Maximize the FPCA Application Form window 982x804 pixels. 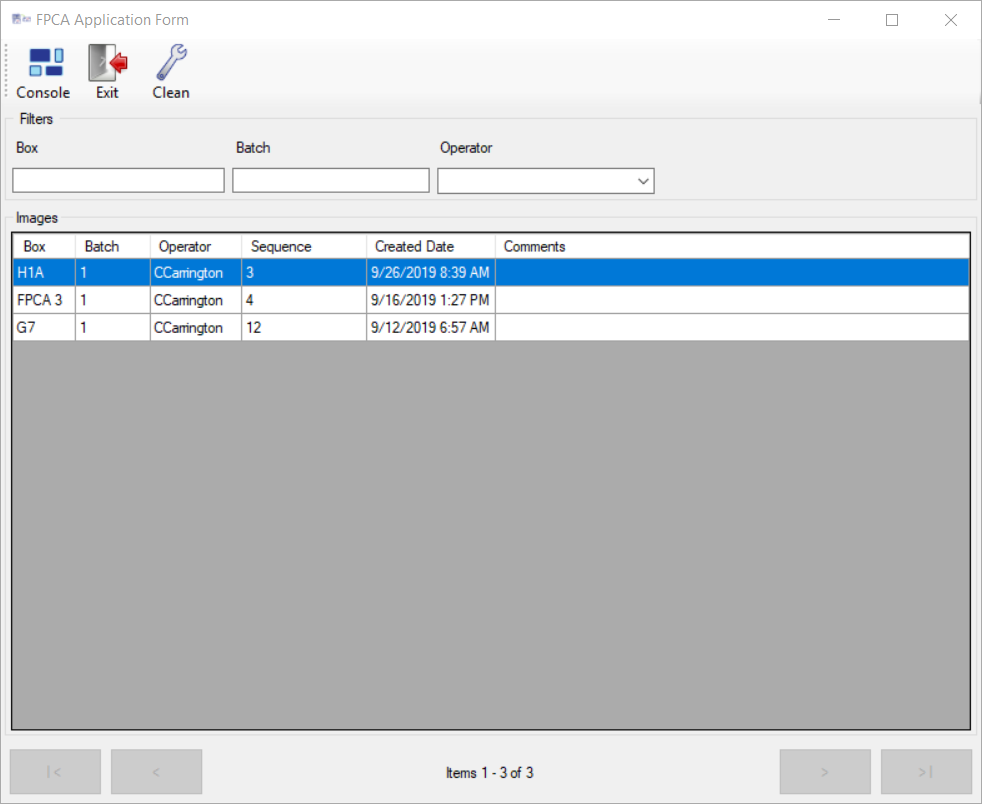[892, 20]
